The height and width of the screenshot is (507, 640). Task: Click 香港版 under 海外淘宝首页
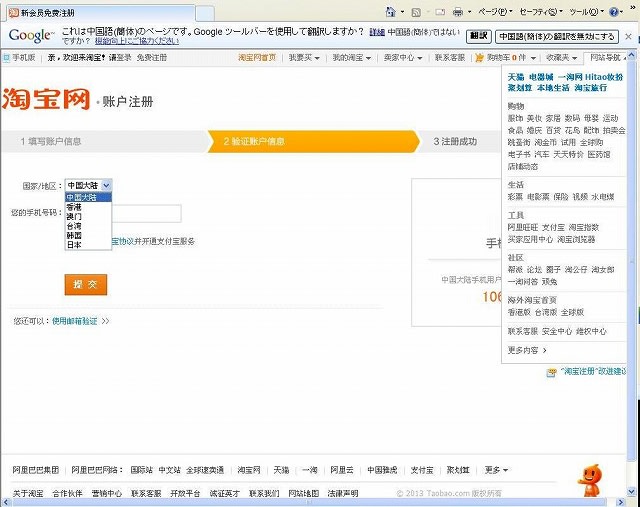point(519,312)
